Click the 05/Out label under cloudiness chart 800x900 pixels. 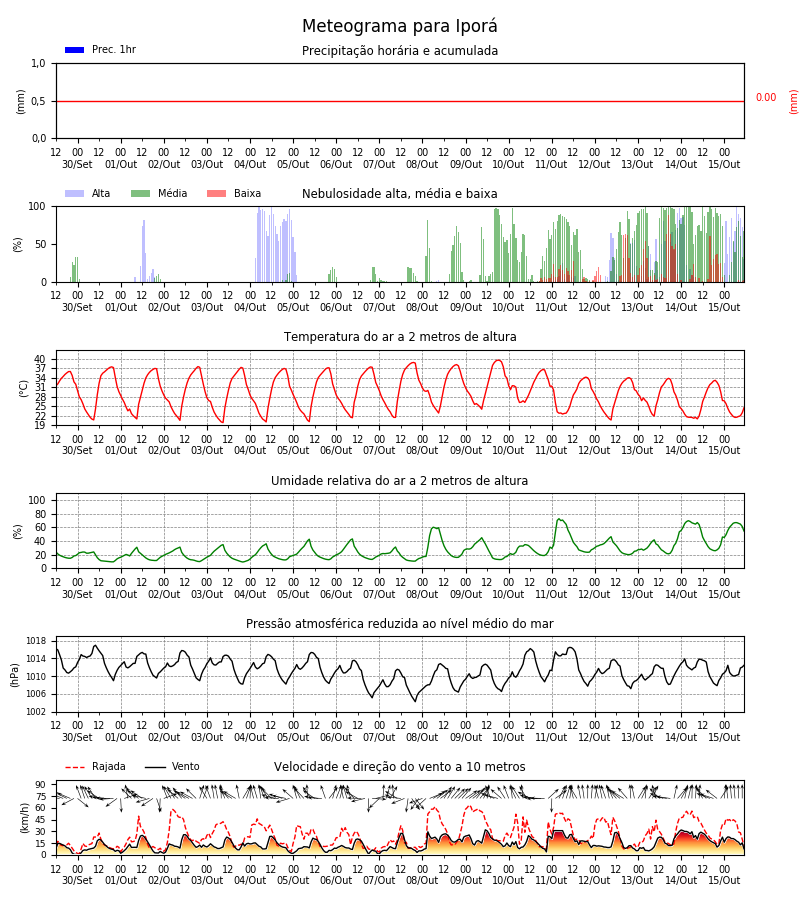click(293, 307)
